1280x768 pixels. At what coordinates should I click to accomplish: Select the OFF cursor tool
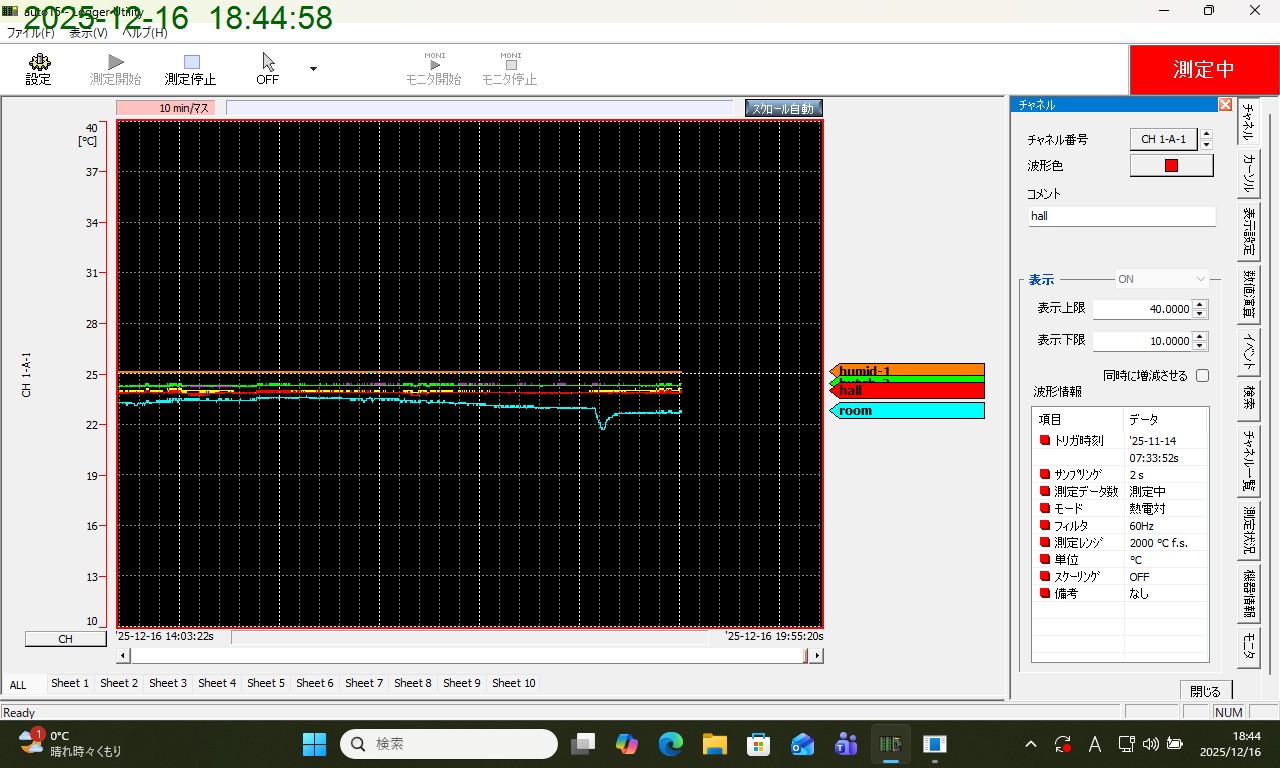tap(266, 68)
